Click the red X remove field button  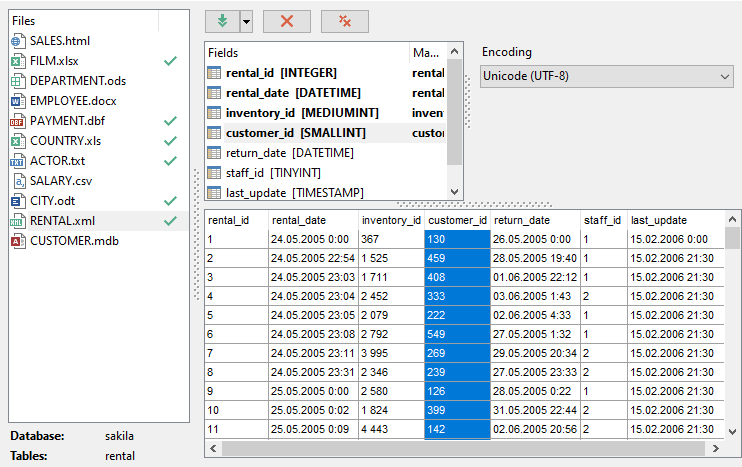(287, 21)
